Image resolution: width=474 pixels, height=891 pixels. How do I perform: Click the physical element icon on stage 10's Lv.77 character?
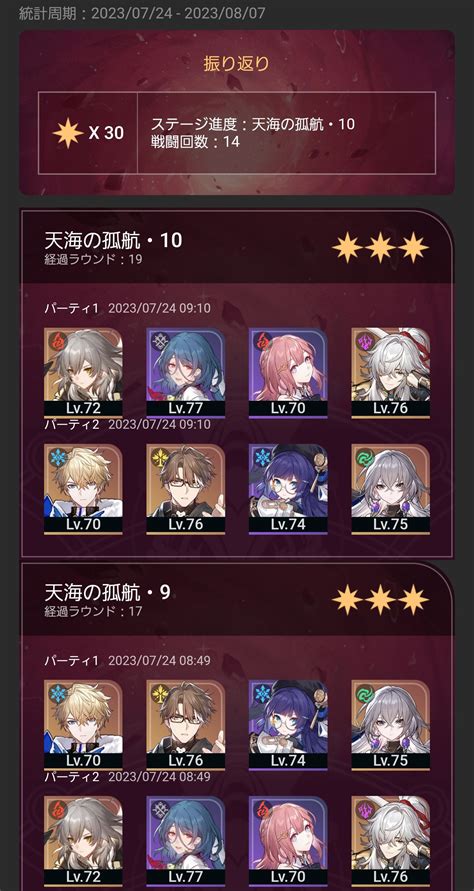(x=159, y=340)
